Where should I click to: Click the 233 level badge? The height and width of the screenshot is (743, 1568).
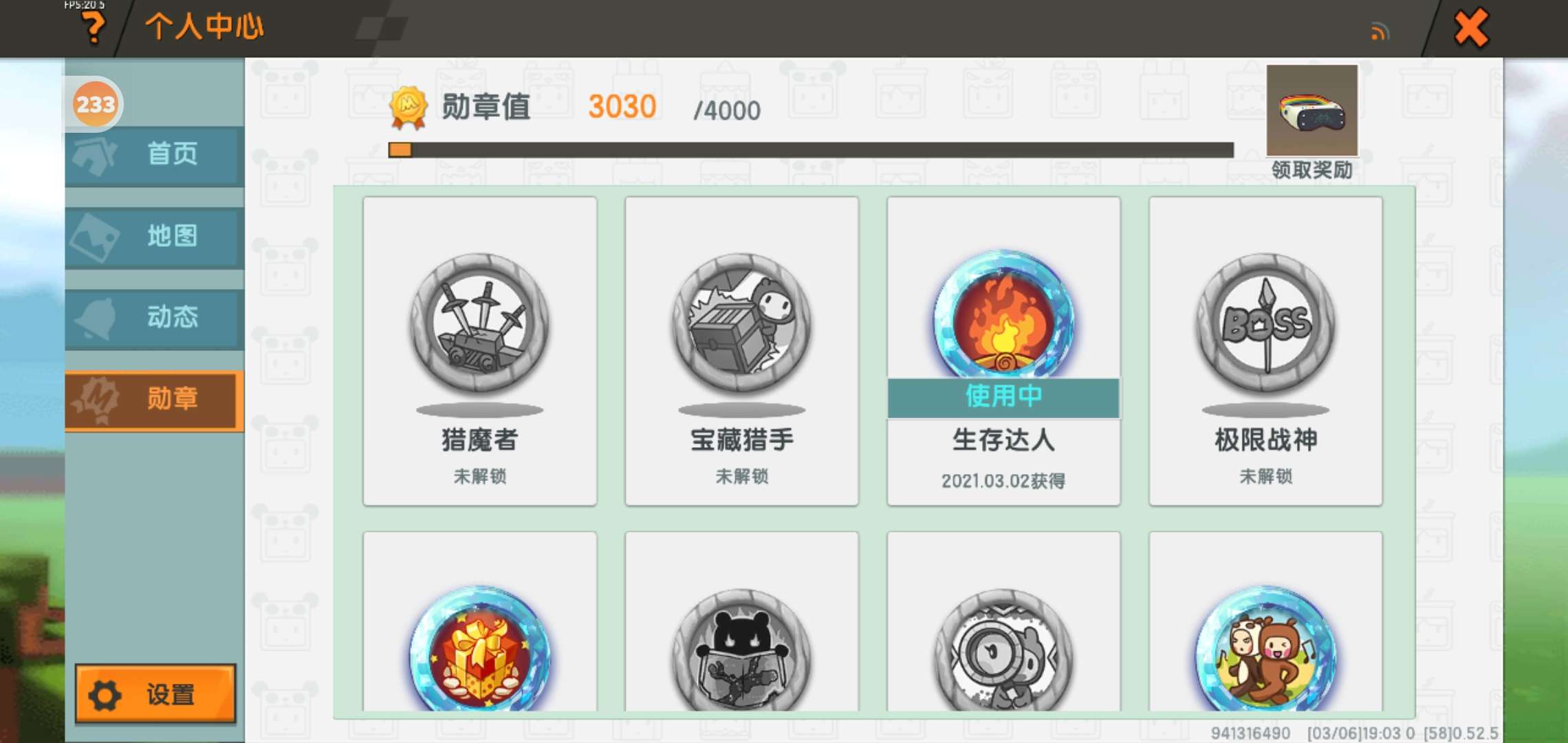pos(95,104)
